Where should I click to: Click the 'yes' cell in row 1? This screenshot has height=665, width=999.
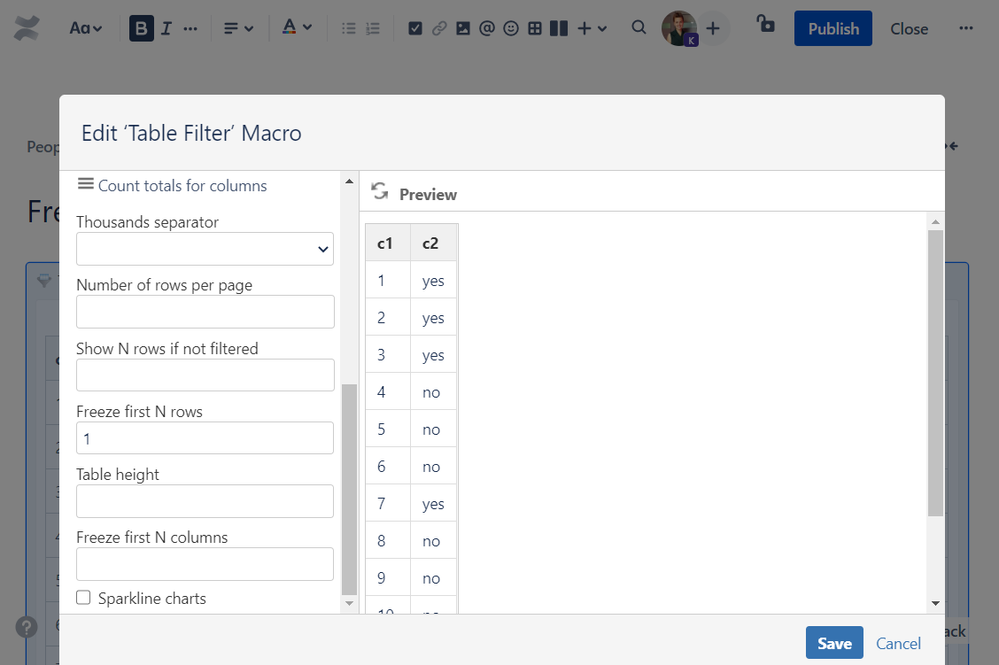(433, 281)
